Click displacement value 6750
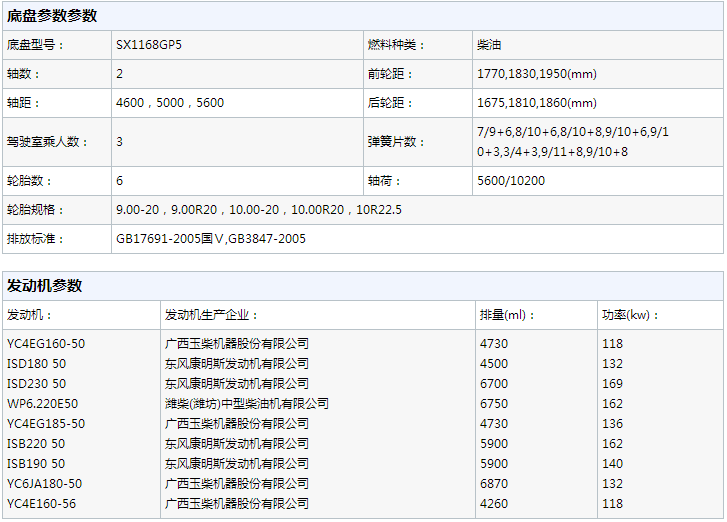Screen dimensions: 727x522 click(x=494, y=403)
